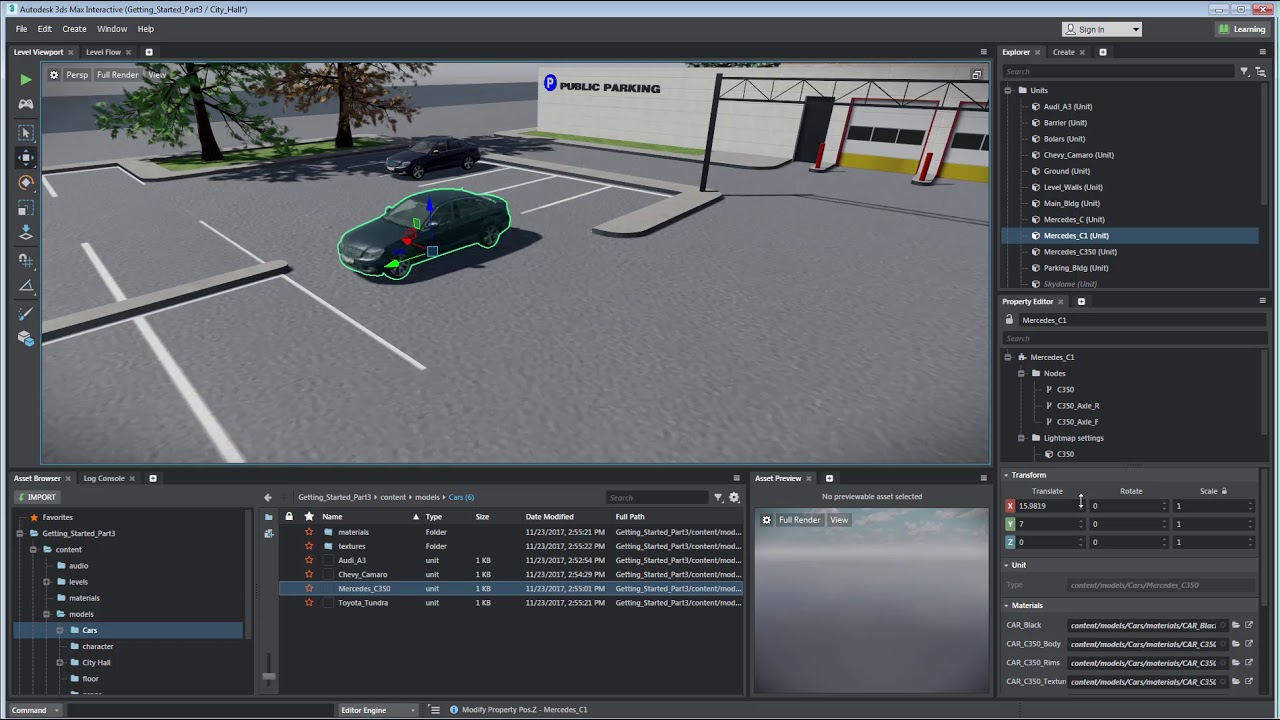The width and height of the screenshot is (1280, 720).
Task: Open the Create menu
Action: [74, 29]
